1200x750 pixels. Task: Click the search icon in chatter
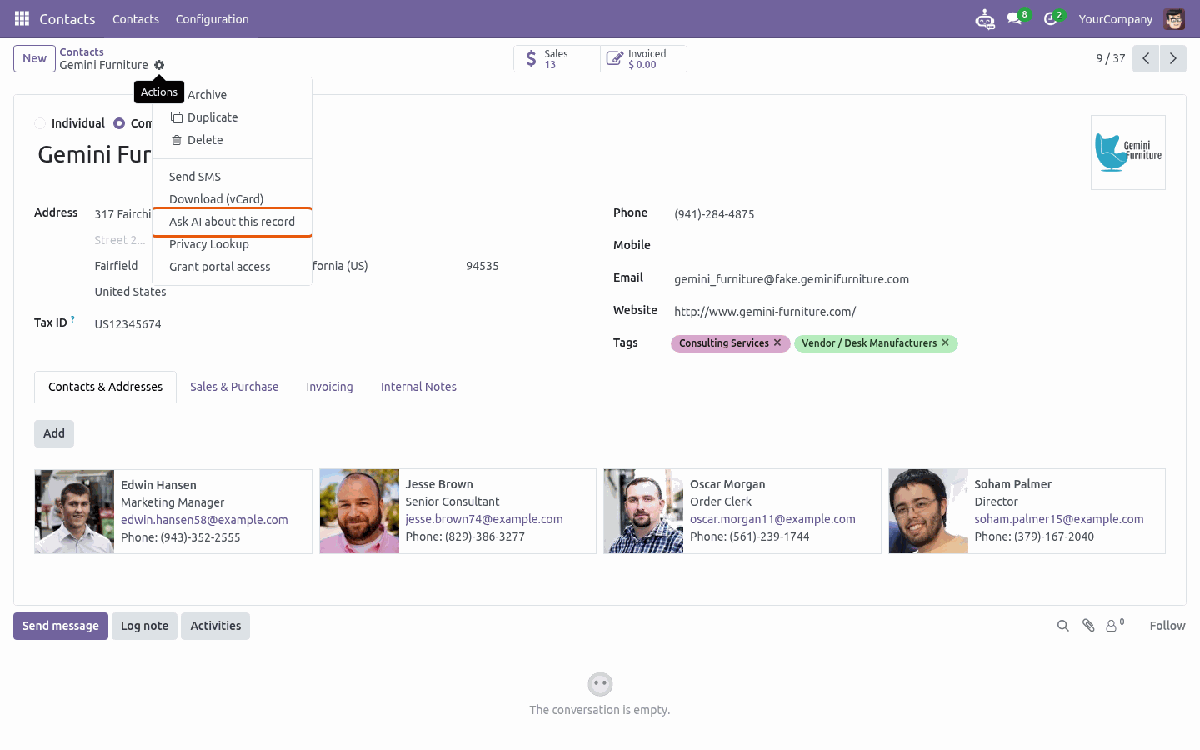1063,626
